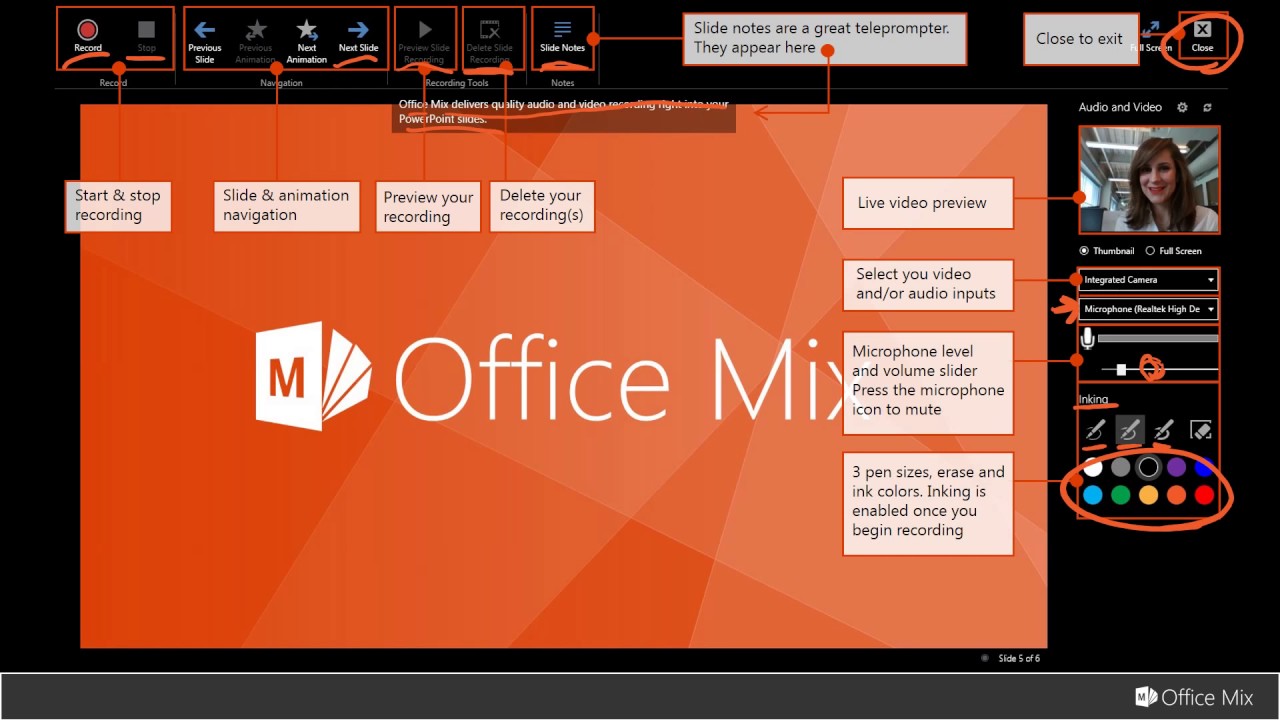Viewport: 1280px width, 720px height.
Task: Select the Full Screen video option
Action: point(1174,251)
